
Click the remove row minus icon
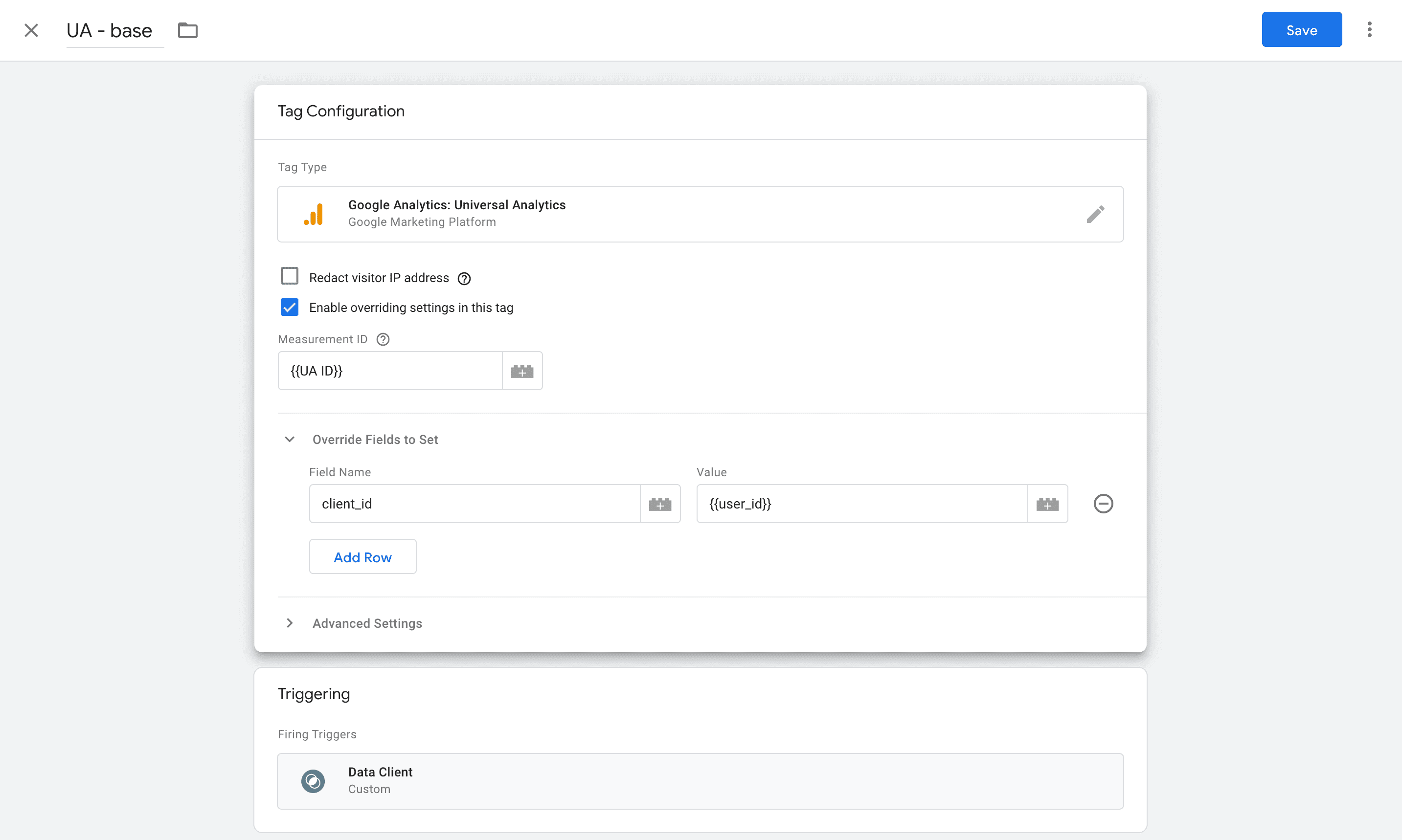[1103, 503]
